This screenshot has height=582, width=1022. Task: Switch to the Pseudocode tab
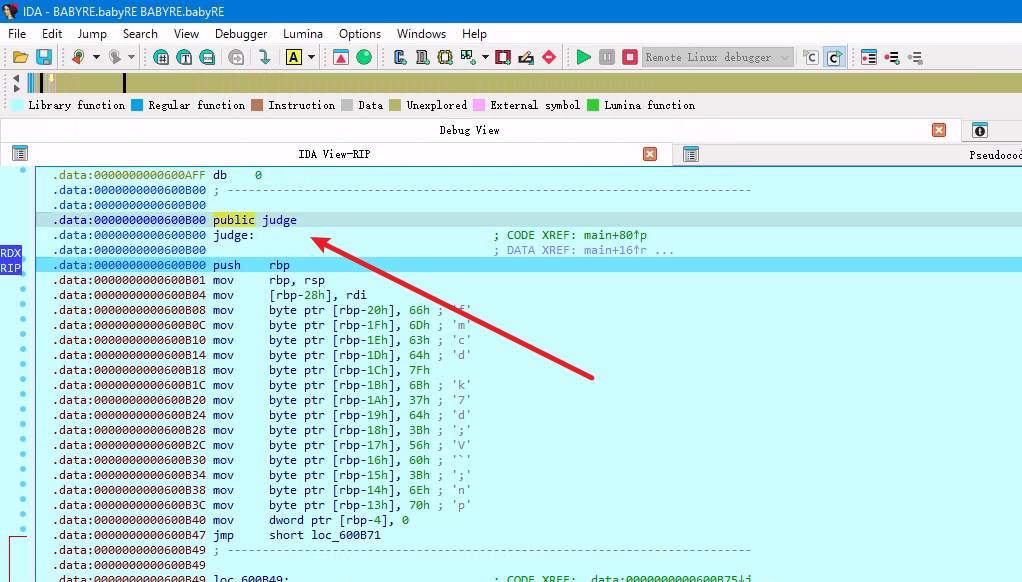[x=994, y=154]
